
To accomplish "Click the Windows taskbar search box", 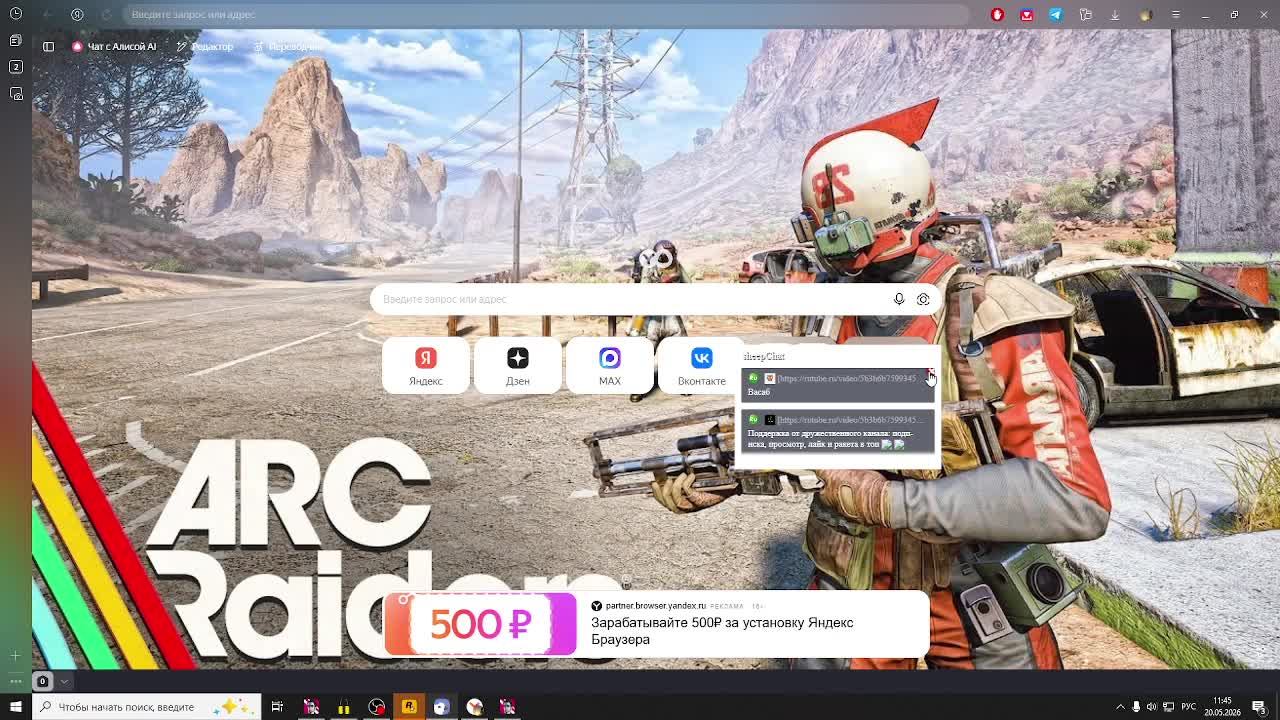I will point(147,707).
